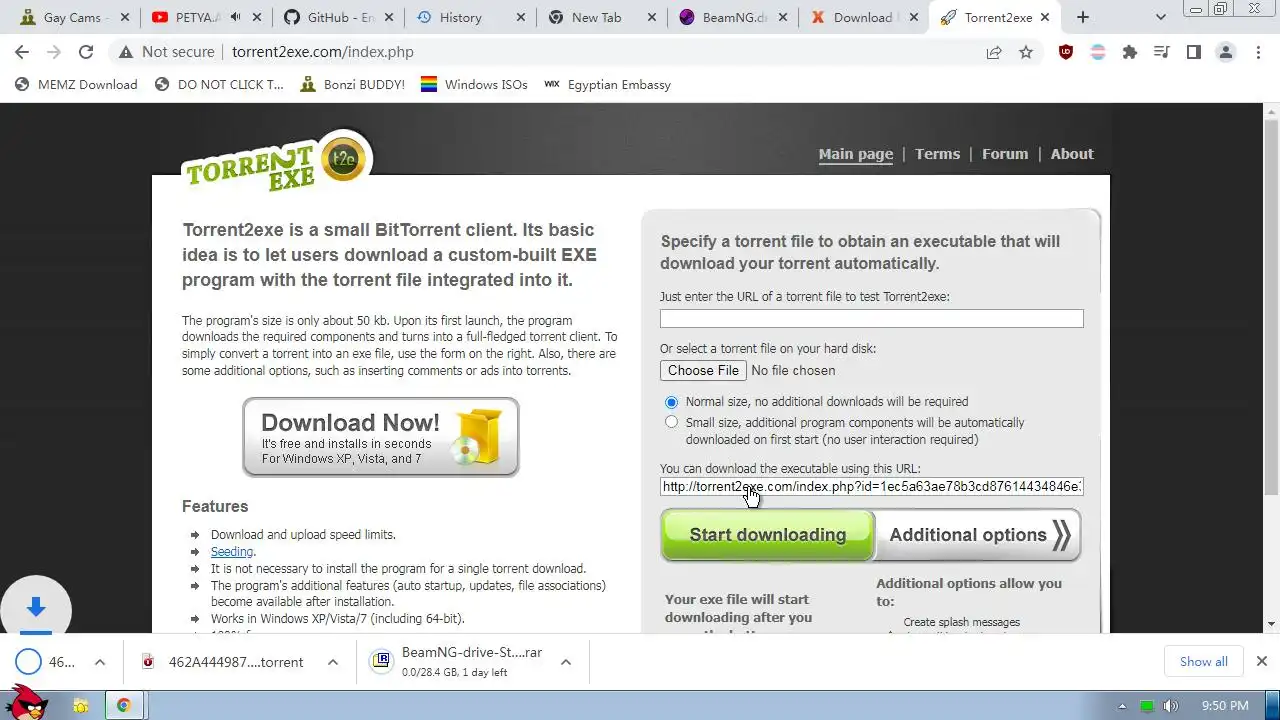Expand options for the torrent file download
Image resolution: width=1280 pixels, height=720 pixels.
333,662
